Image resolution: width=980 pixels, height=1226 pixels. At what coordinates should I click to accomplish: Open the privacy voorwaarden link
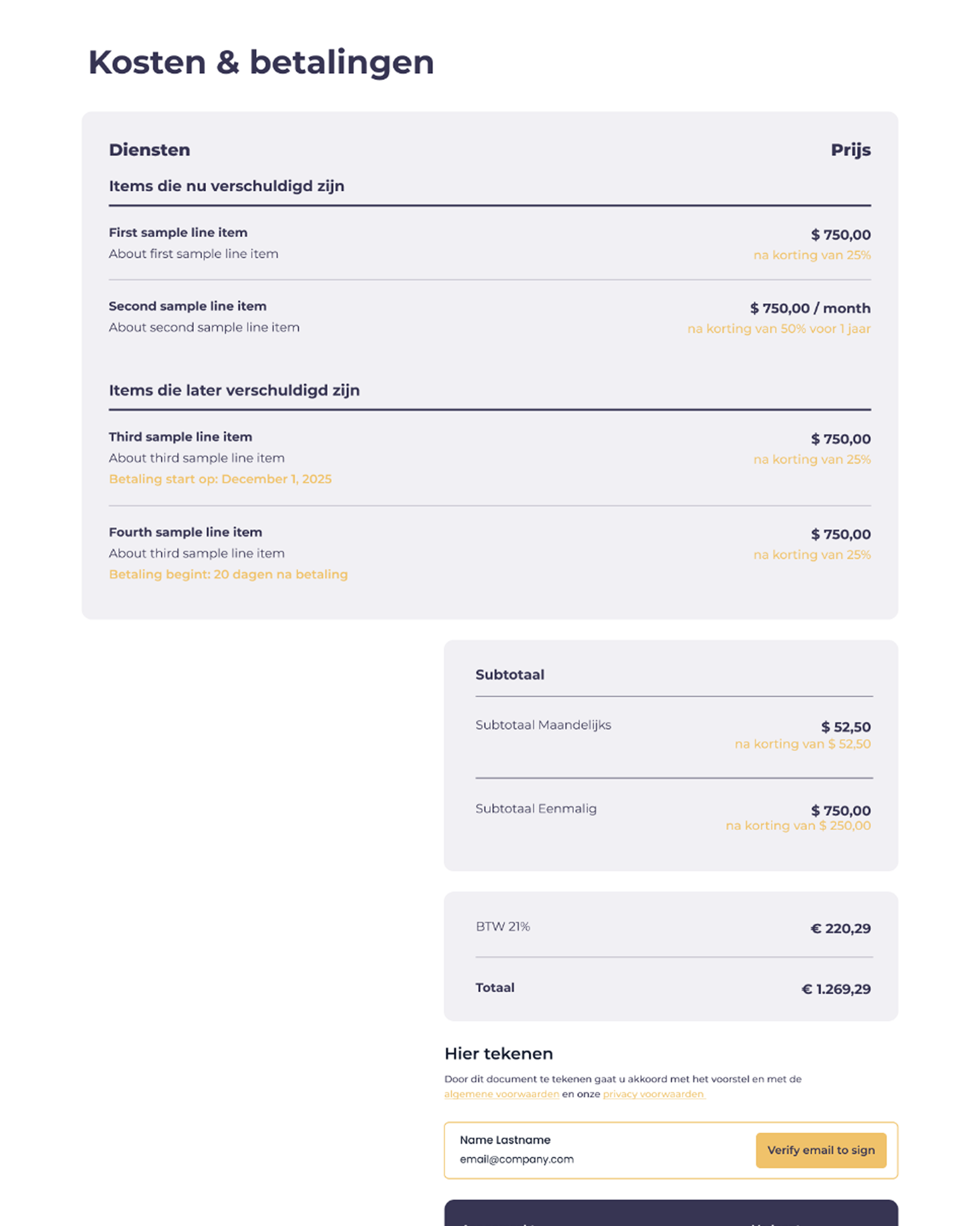[654, 1094]
